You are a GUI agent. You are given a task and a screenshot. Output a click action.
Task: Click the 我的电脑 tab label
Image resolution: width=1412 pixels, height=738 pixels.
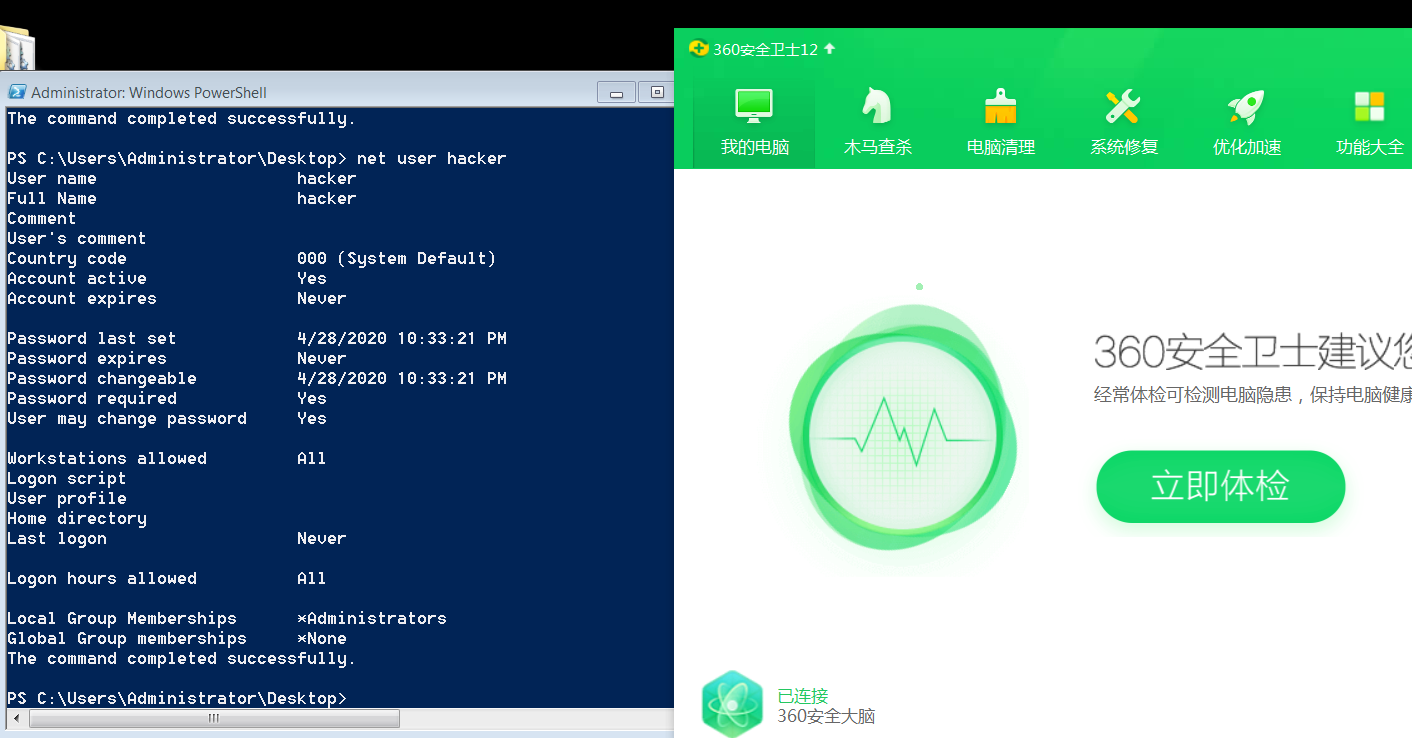(754, 147)
